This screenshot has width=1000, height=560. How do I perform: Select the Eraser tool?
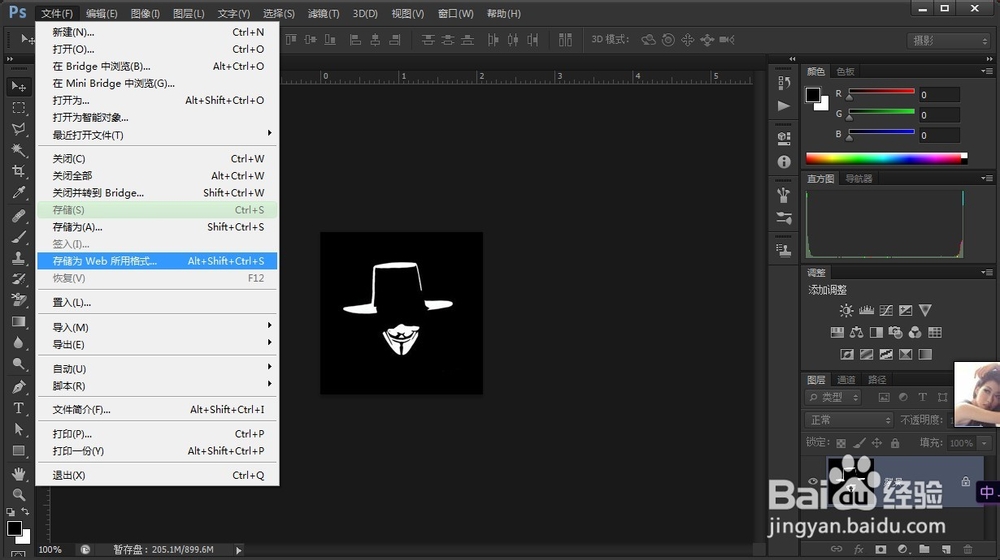click(18, 300)
